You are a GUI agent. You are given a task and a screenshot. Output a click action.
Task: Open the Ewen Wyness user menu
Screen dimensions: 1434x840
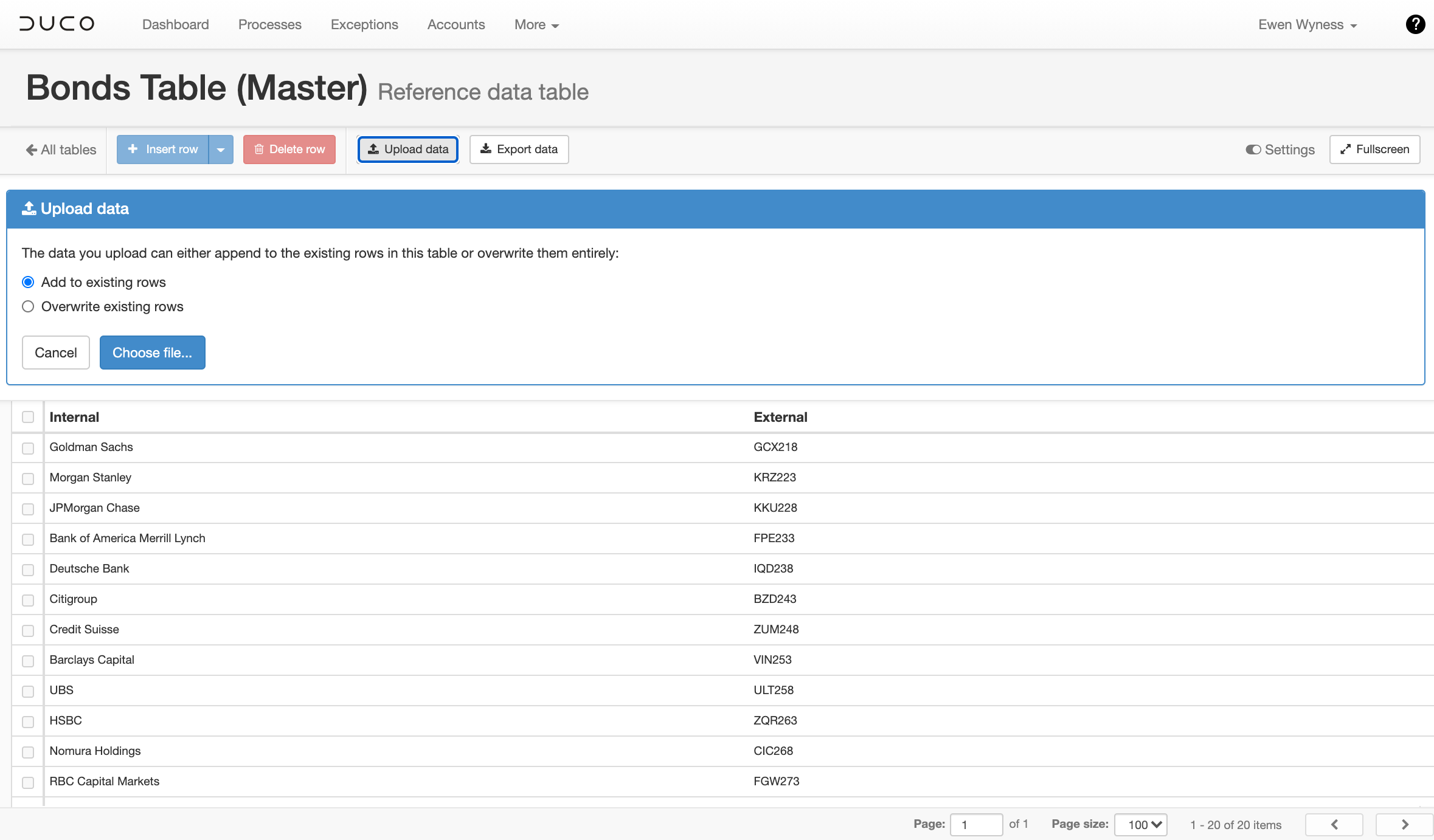click(x=1307, y=25)
